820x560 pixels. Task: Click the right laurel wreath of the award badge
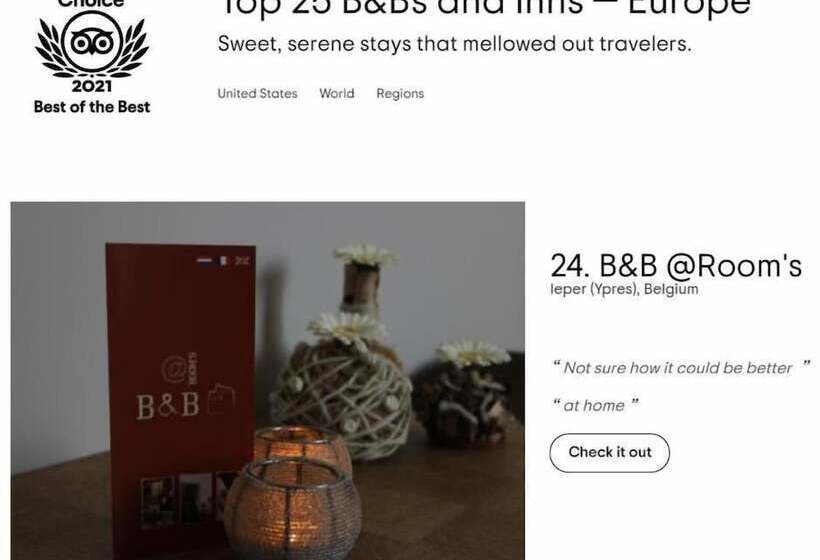134,48
